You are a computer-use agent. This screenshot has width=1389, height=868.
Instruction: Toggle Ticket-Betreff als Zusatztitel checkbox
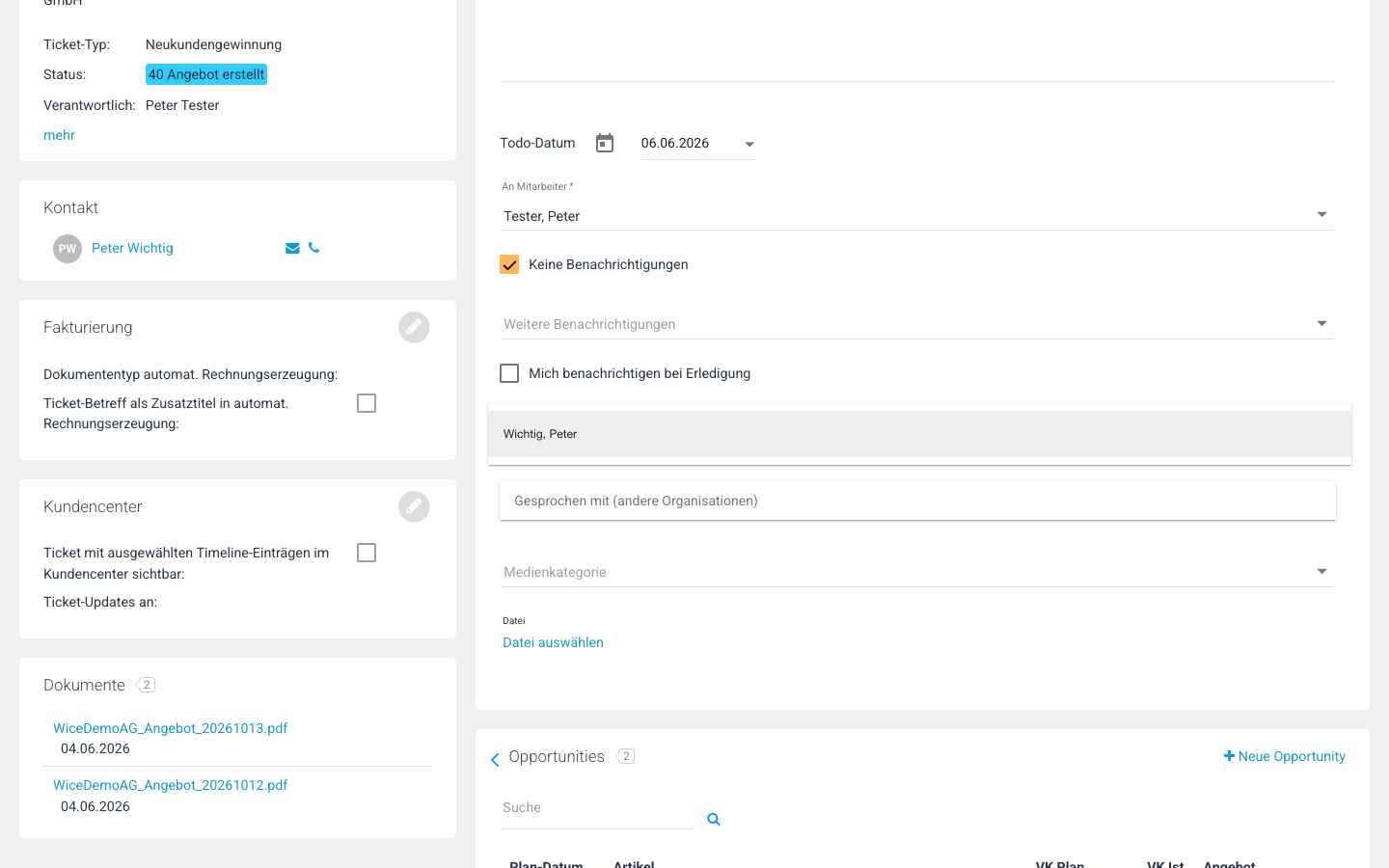tap(367, 403)
